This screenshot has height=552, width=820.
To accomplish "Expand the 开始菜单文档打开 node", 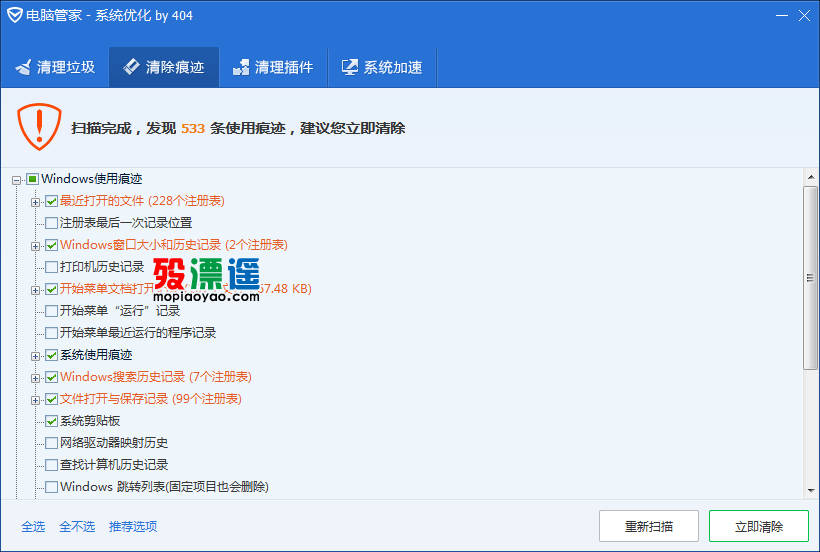I will tap(36, 290).
